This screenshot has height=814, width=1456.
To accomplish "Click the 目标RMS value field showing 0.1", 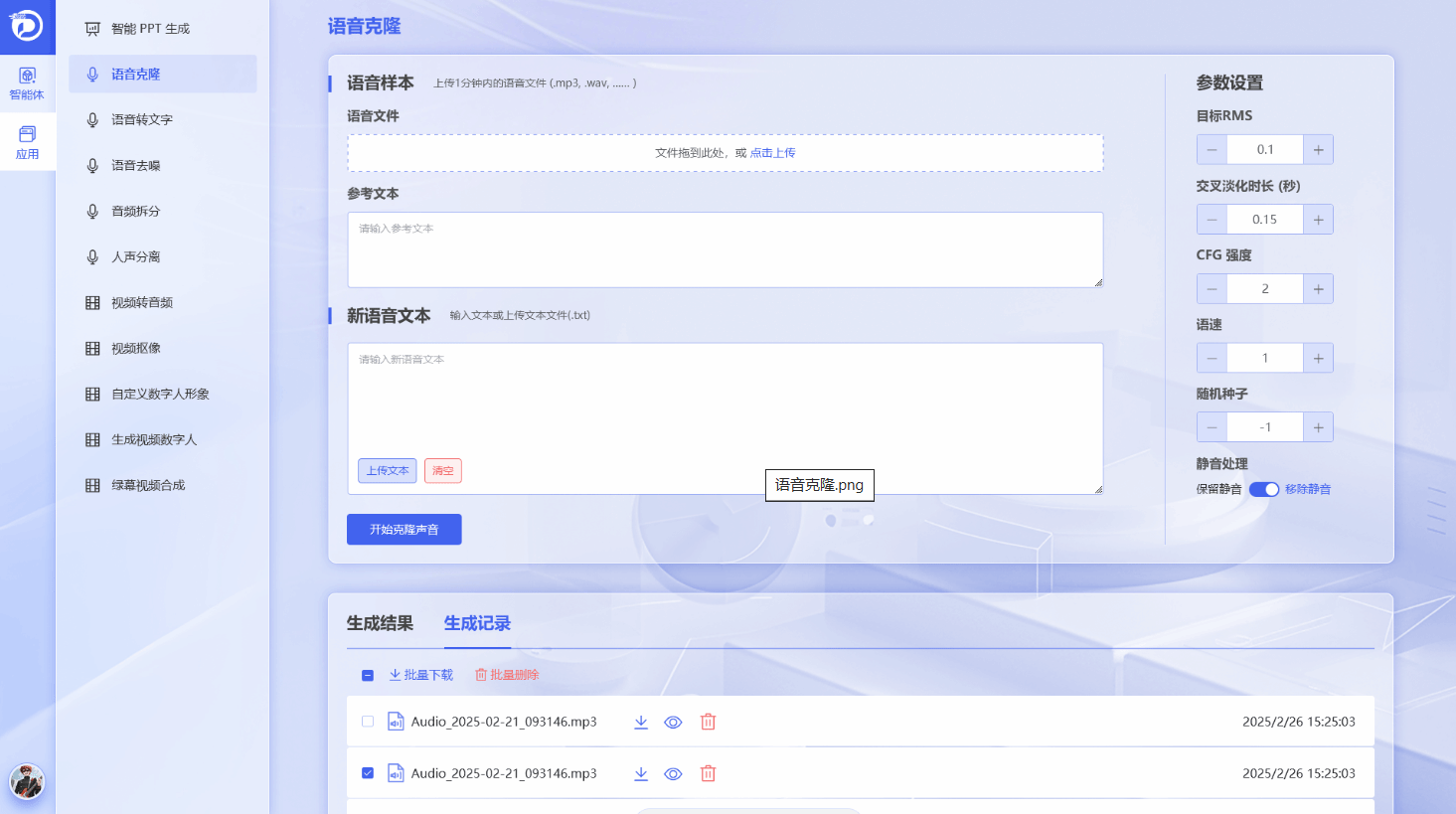I will (1265, 150).
